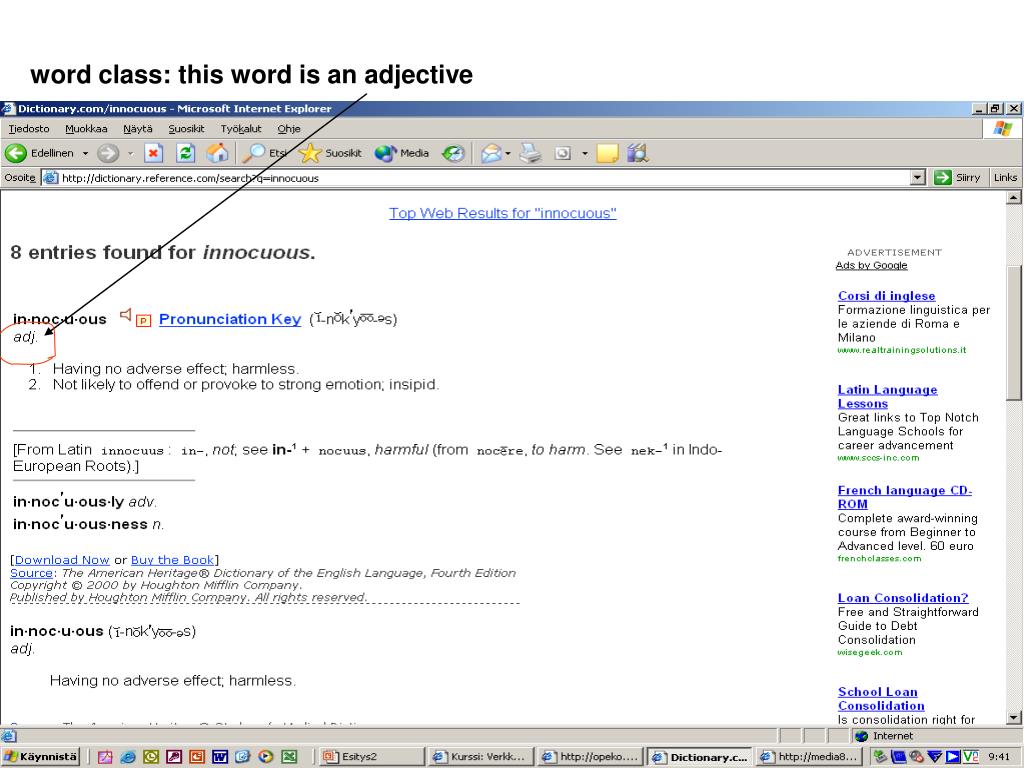Screen dimensions: 1024x768
Task: Expand the forward button history dropdown
Action: click(130, 153)
